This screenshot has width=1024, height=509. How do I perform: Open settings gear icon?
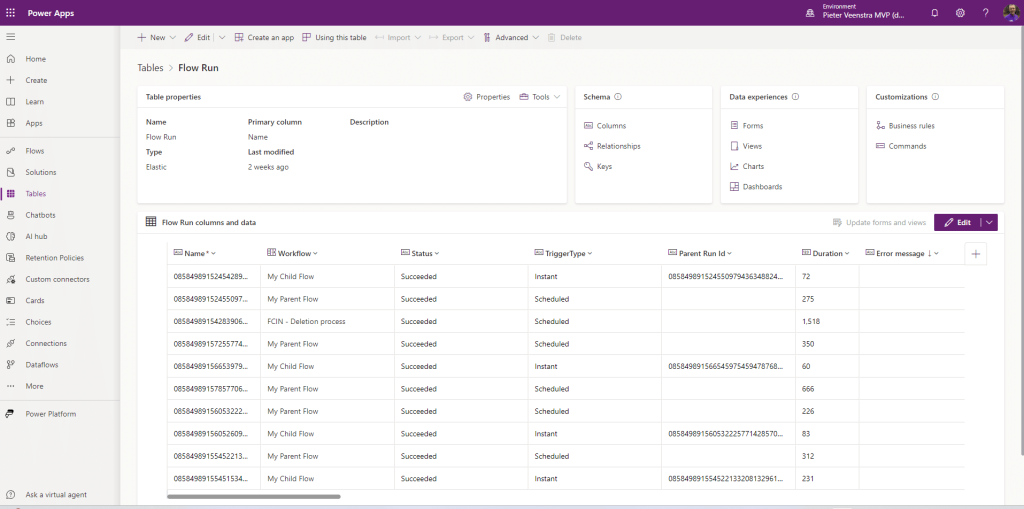tap(960, 12)
